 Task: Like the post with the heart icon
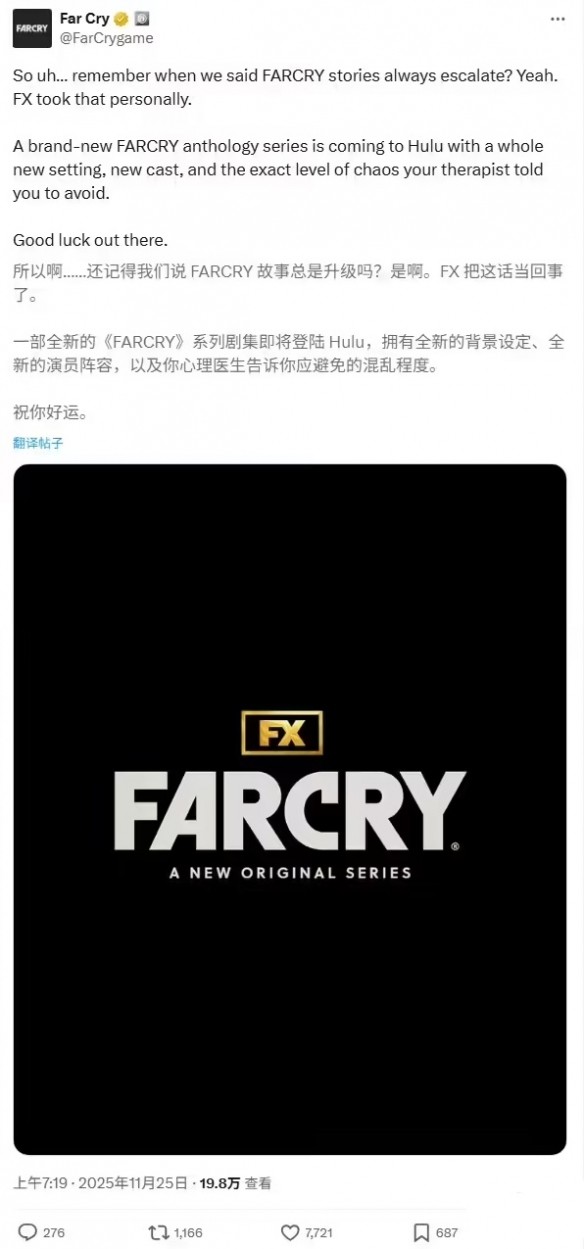click(290, 1232)
